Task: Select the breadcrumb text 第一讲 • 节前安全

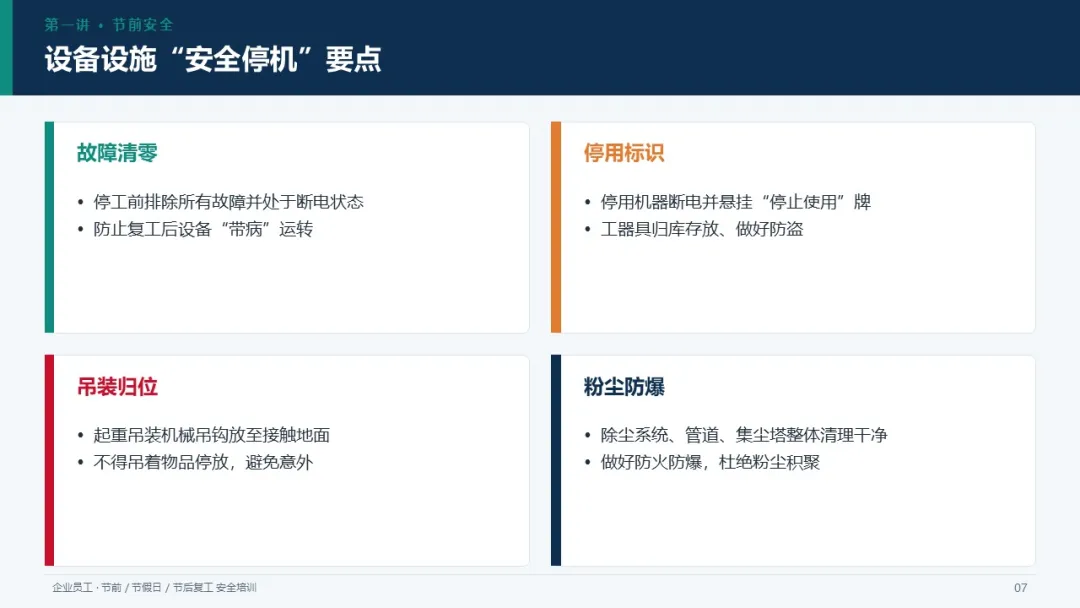Action: 109,25
